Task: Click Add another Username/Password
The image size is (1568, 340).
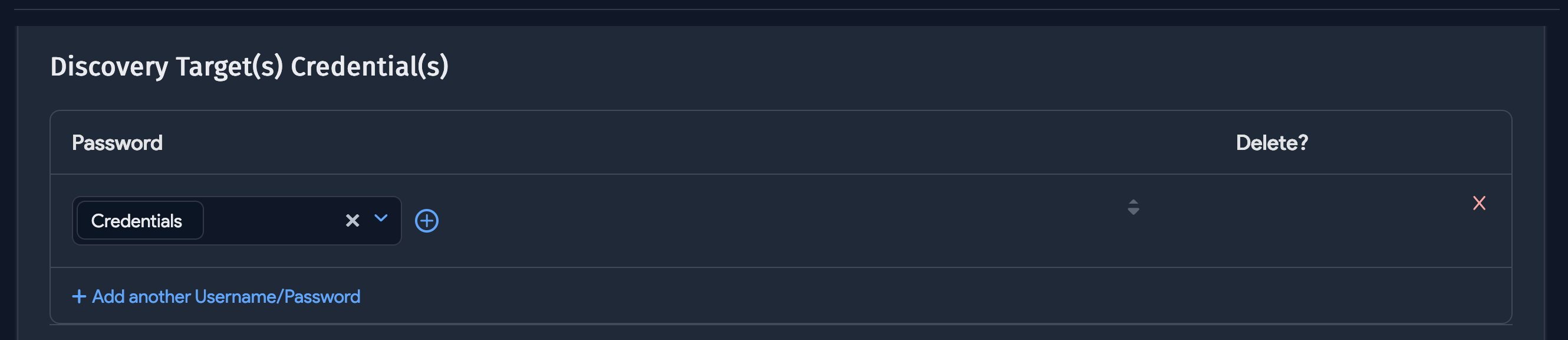Action: pos(226,296)
